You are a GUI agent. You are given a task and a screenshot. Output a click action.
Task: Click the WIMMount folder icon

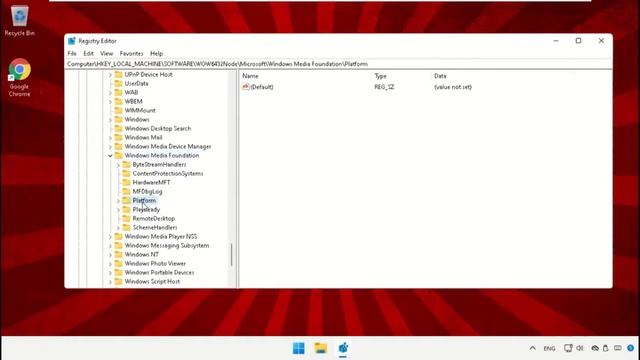point(118,110)
